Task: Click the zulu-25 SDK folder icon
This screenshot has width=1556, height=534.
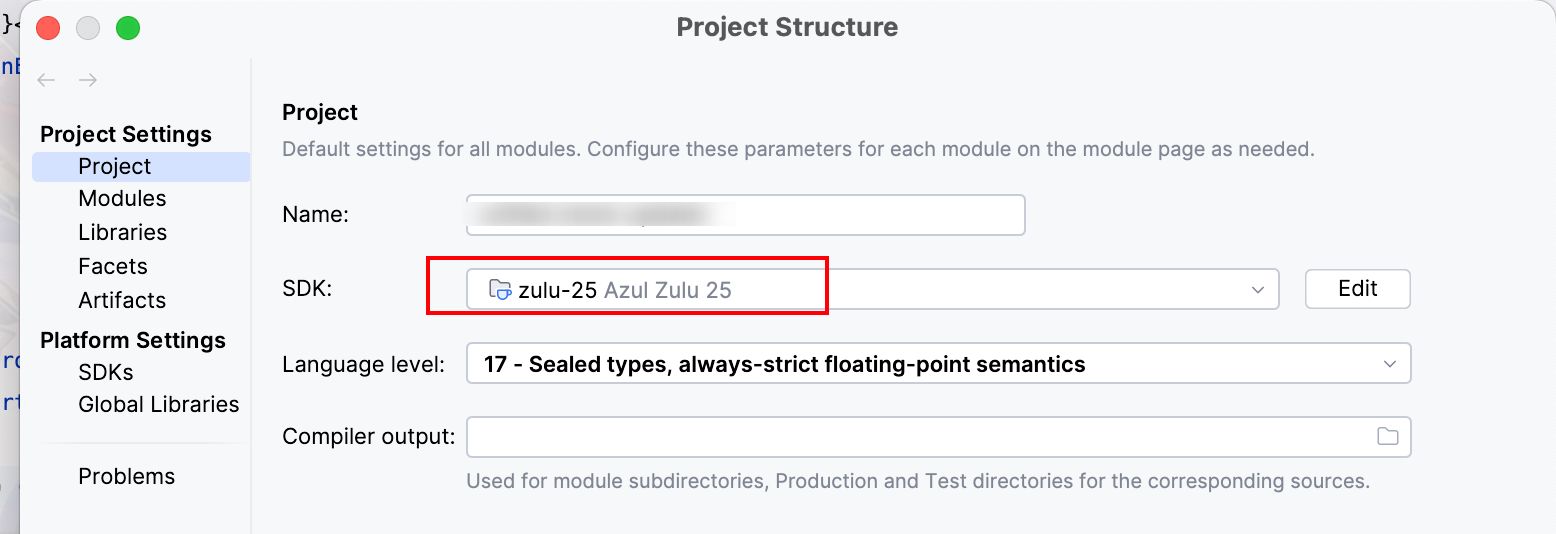Action: (x=499, y=290)
